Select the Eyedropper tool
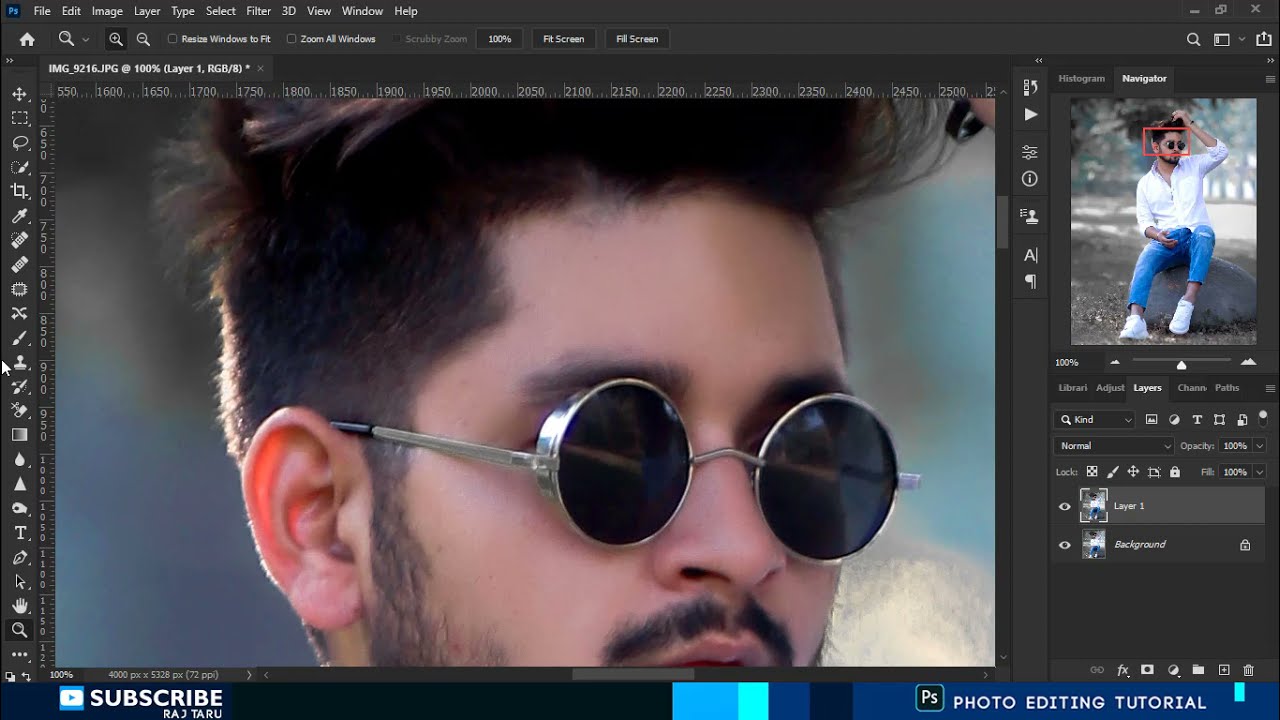 [19, 216]
